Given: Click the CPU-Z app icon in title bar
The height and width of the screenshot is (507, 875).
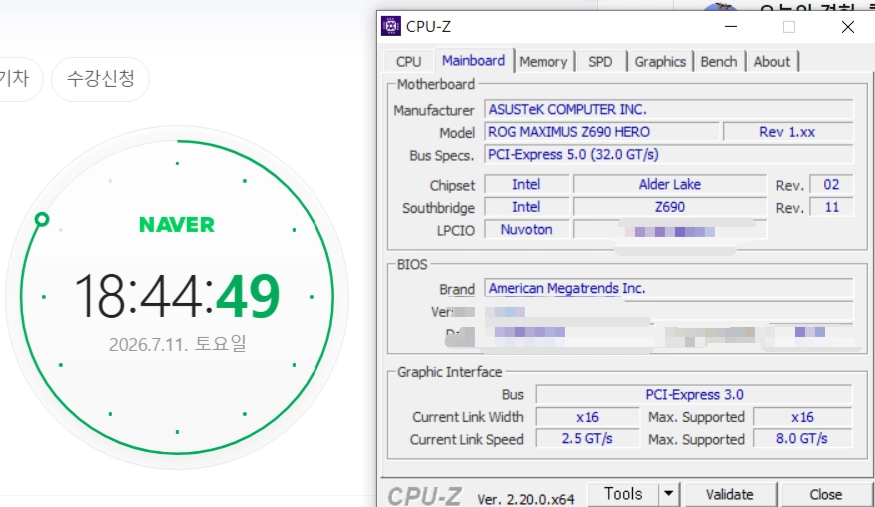Looking at the screenshot, I should coord(391,26).
